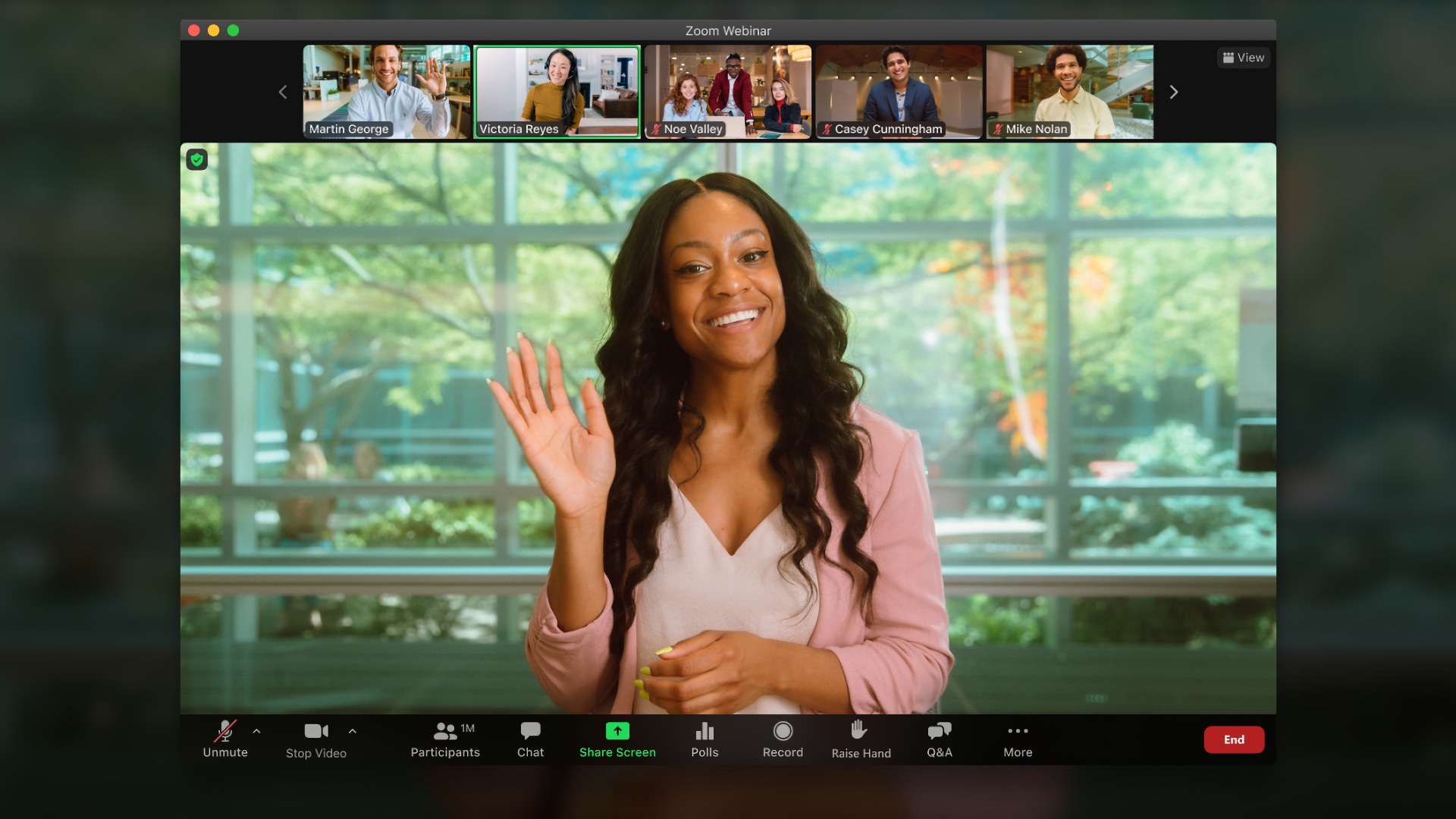The width and height of the screenshot is (1456, 819).
Task: Click End webinar button
Action: [1234, 739]
